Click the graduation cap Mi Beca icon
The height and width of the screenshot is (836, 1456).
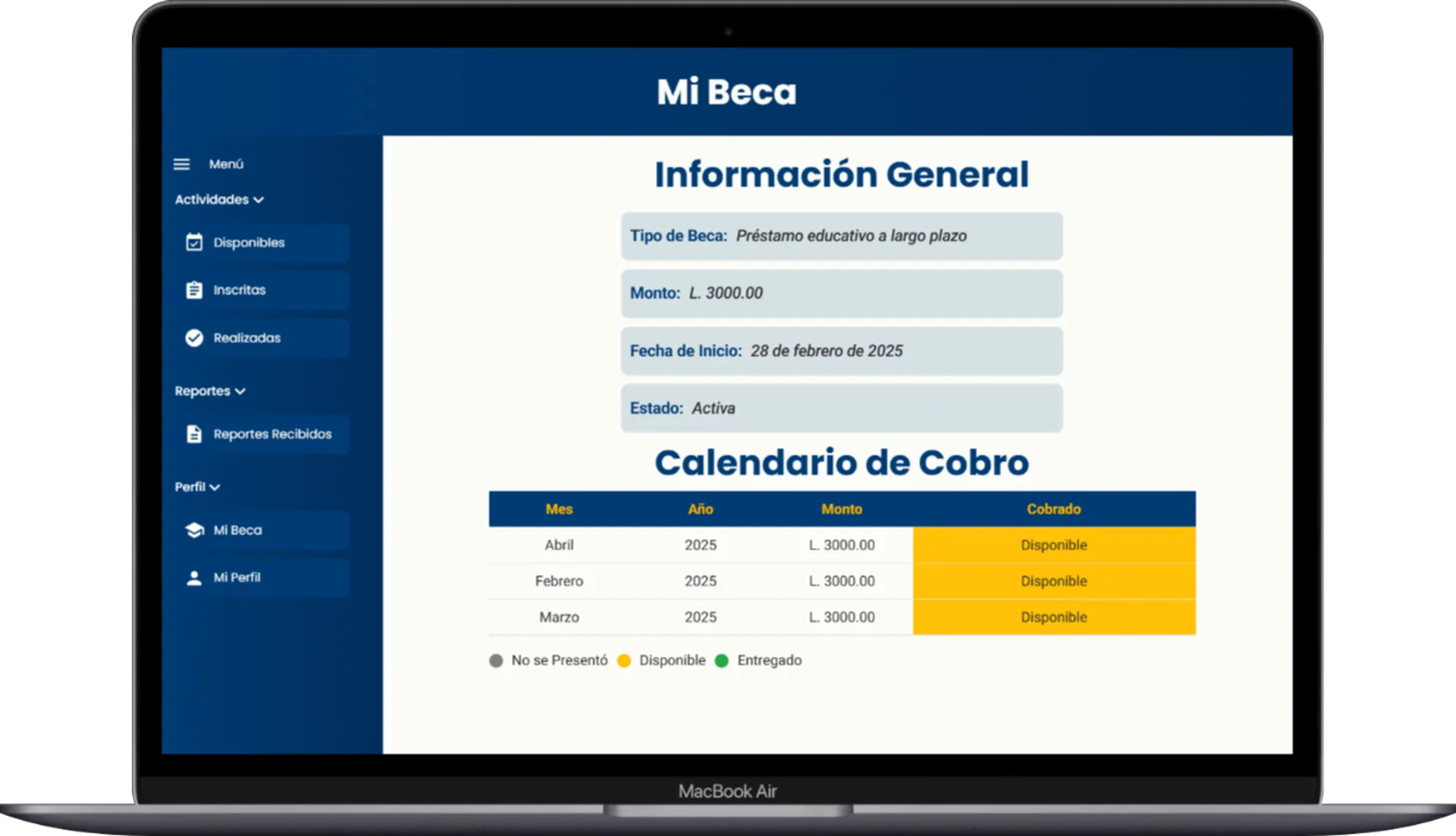(x=194, y=531)
